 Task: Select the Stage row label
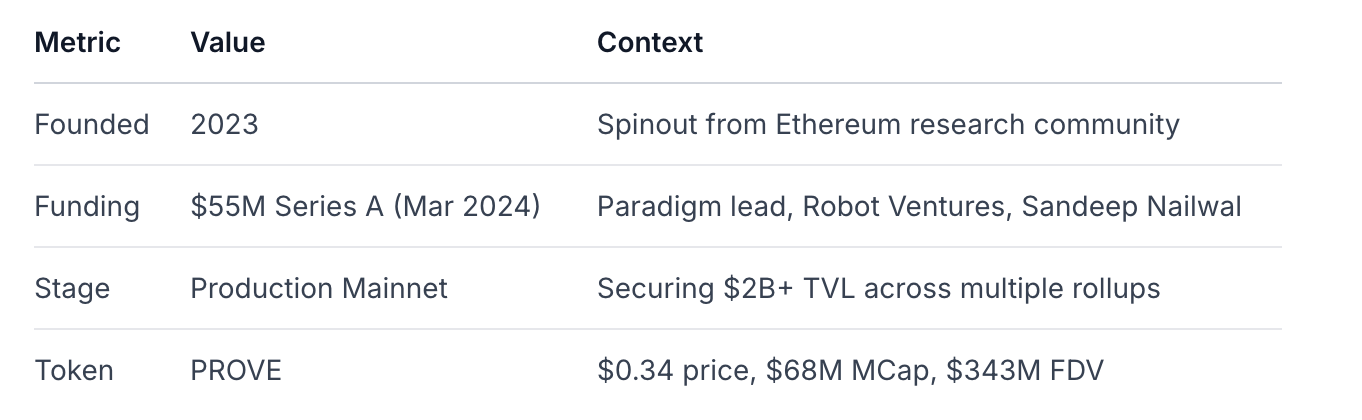(72, 289)
